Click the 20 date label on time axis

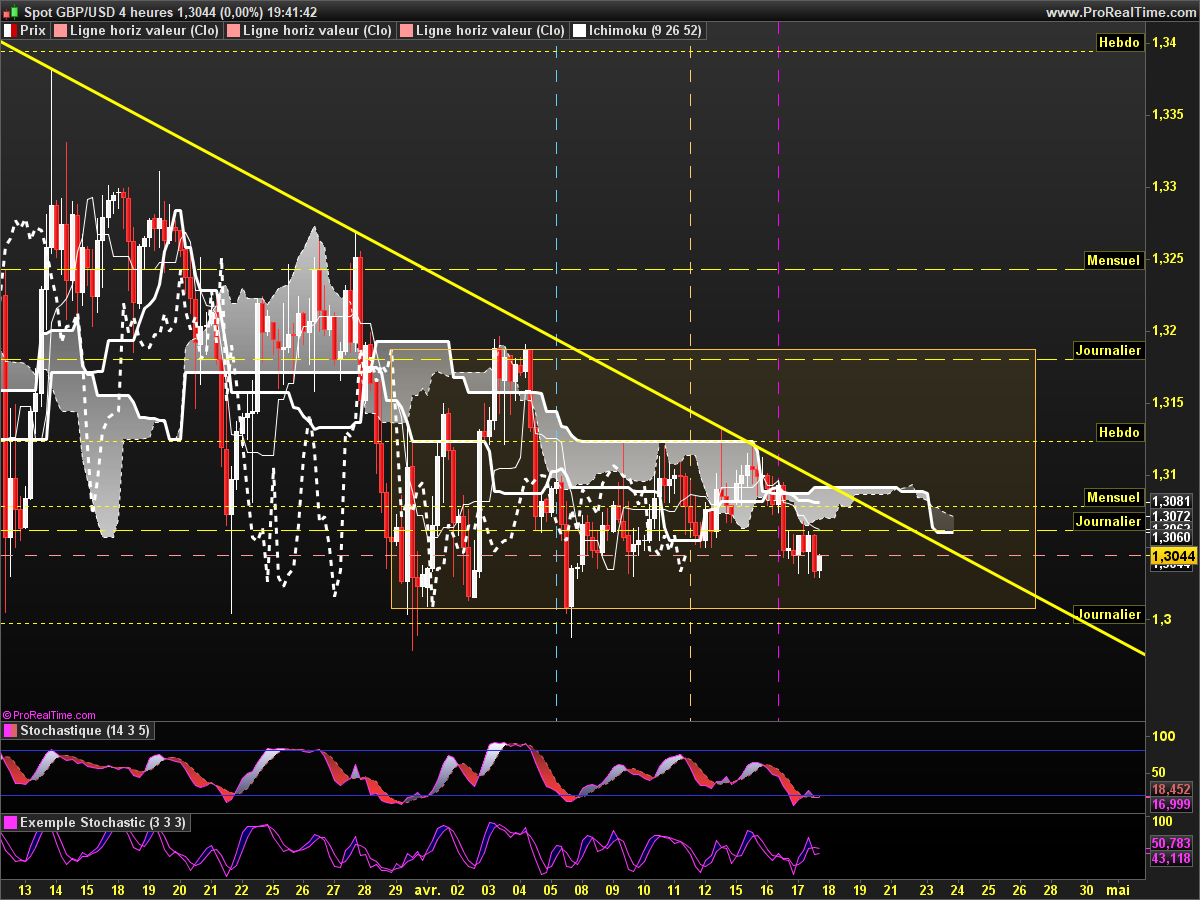(180, 889)
